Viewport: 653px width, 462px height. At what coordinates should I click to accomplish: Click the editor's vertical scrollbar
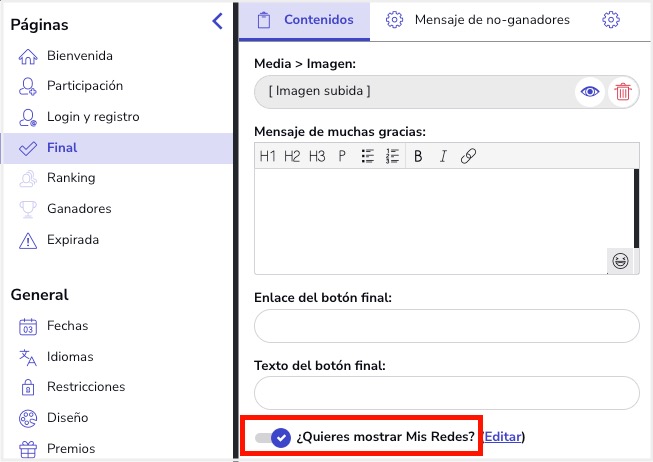point(636,208)
